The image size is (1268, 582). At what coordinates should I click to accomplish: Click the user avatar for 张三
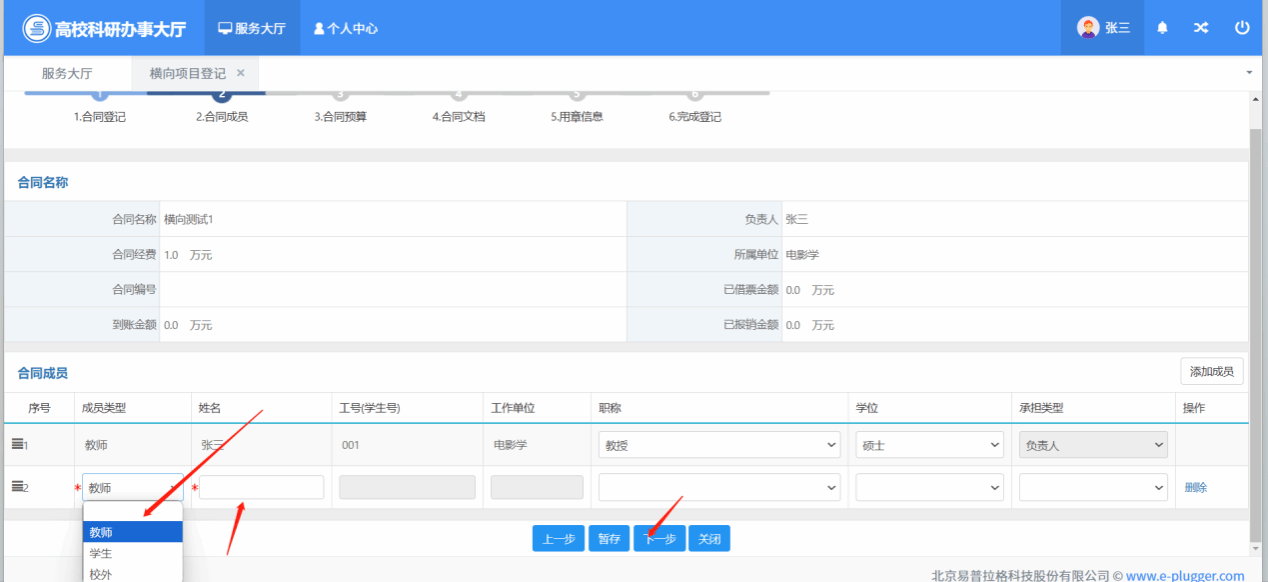pyautogui.click(x=1088, y=28)
